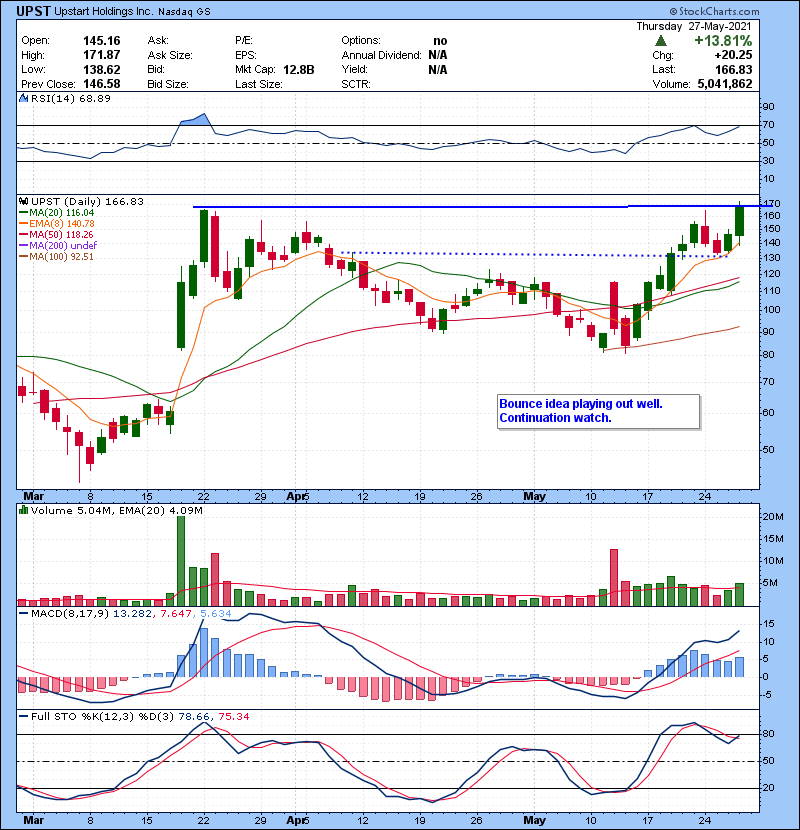
Task: Click the Last price 166.83 in header
Action: pos(733,69)
